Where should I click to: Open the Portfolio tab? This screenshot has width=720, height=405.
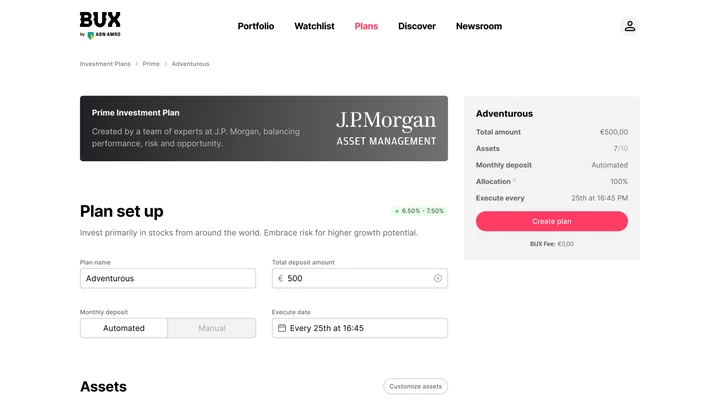click(256, 26)
